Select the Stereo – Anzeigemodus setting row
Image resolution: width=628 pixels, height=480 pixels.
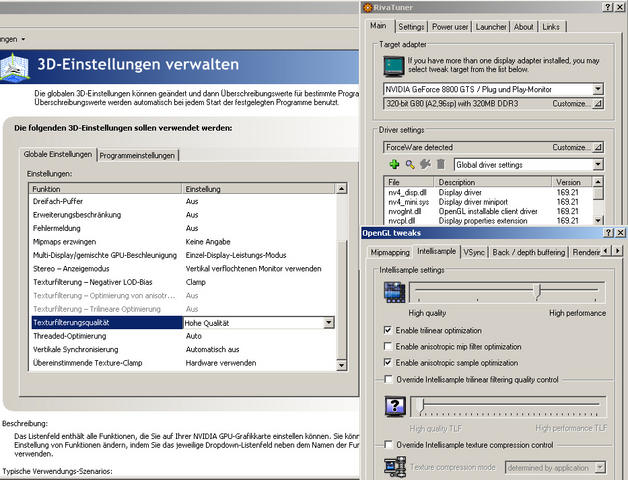(x=183, y=268)
